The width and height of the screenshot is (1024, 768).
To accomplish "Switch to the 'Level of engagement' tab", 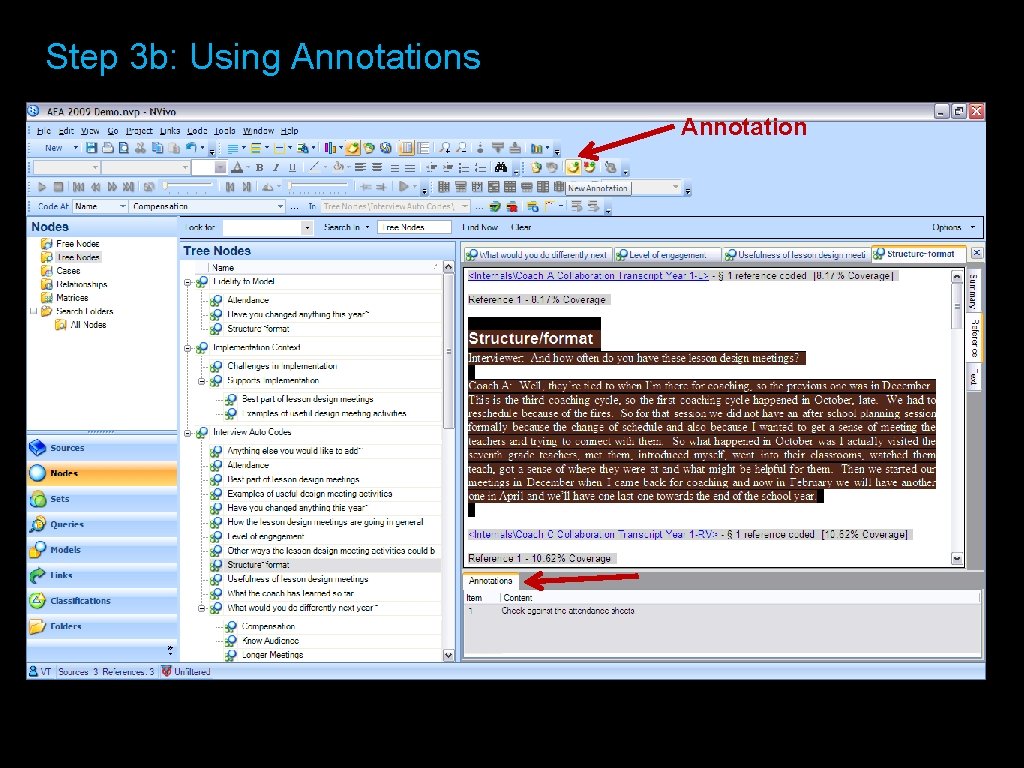I will tap(667, 255).
